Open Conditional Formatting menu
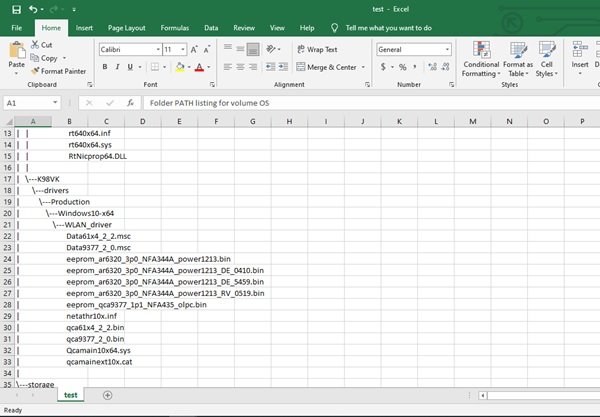 481,59
